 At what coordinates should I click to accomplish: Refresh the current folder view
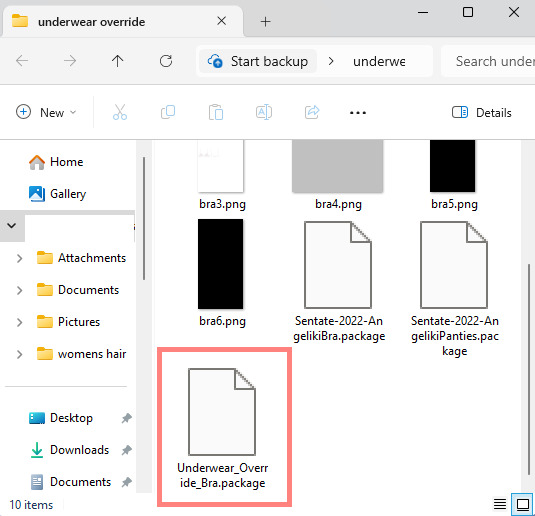166,61
